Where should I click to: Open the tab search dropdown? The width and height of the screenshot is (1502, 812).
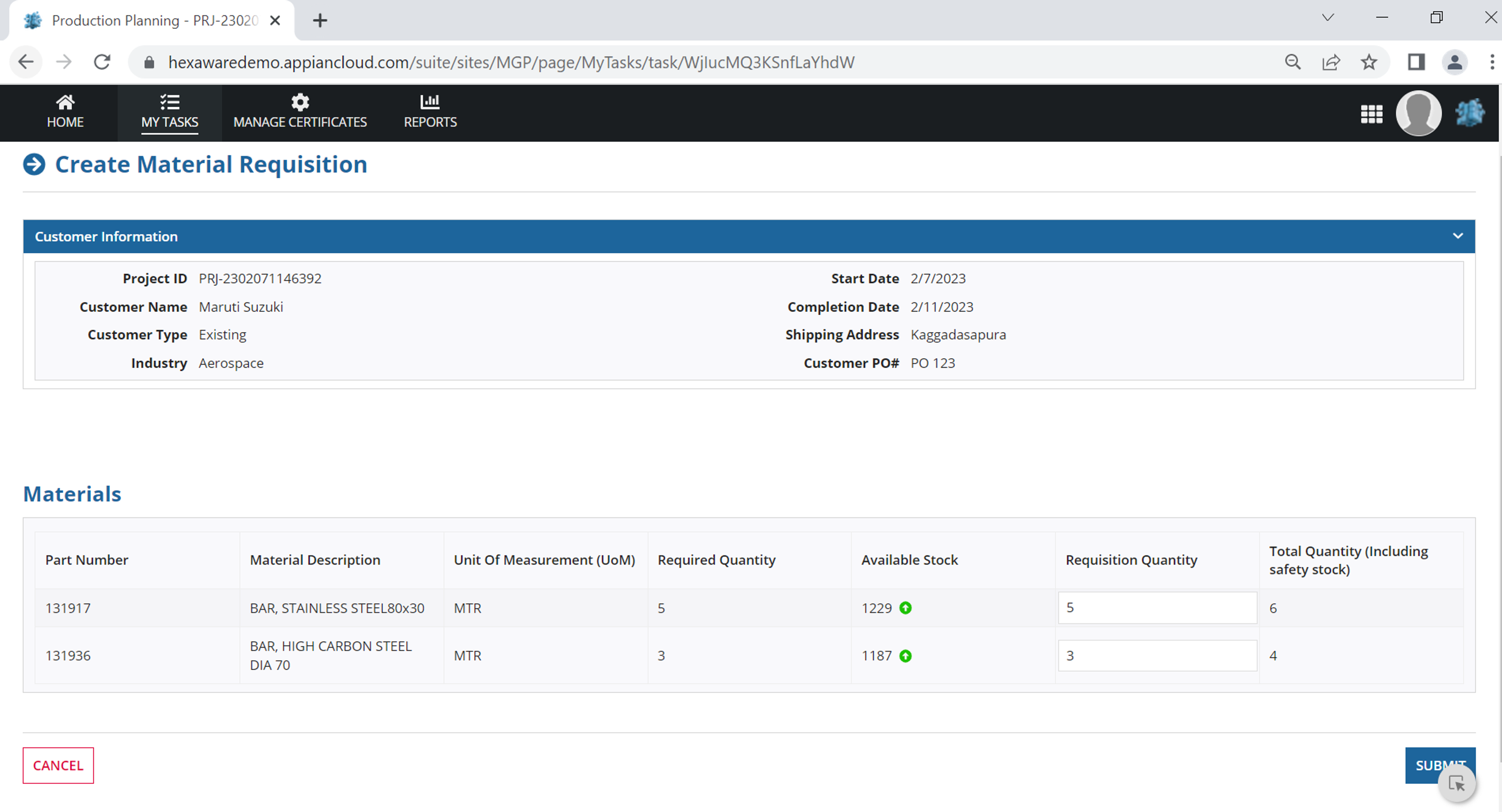click(x=1328, y=18)
